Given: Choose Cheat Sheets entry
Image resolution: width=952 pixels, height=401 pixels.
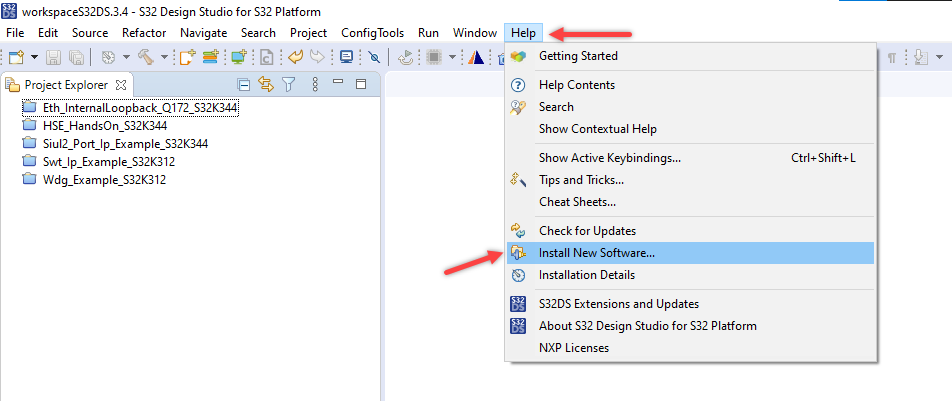Looking at the screenshot, I should click(690, 202).
